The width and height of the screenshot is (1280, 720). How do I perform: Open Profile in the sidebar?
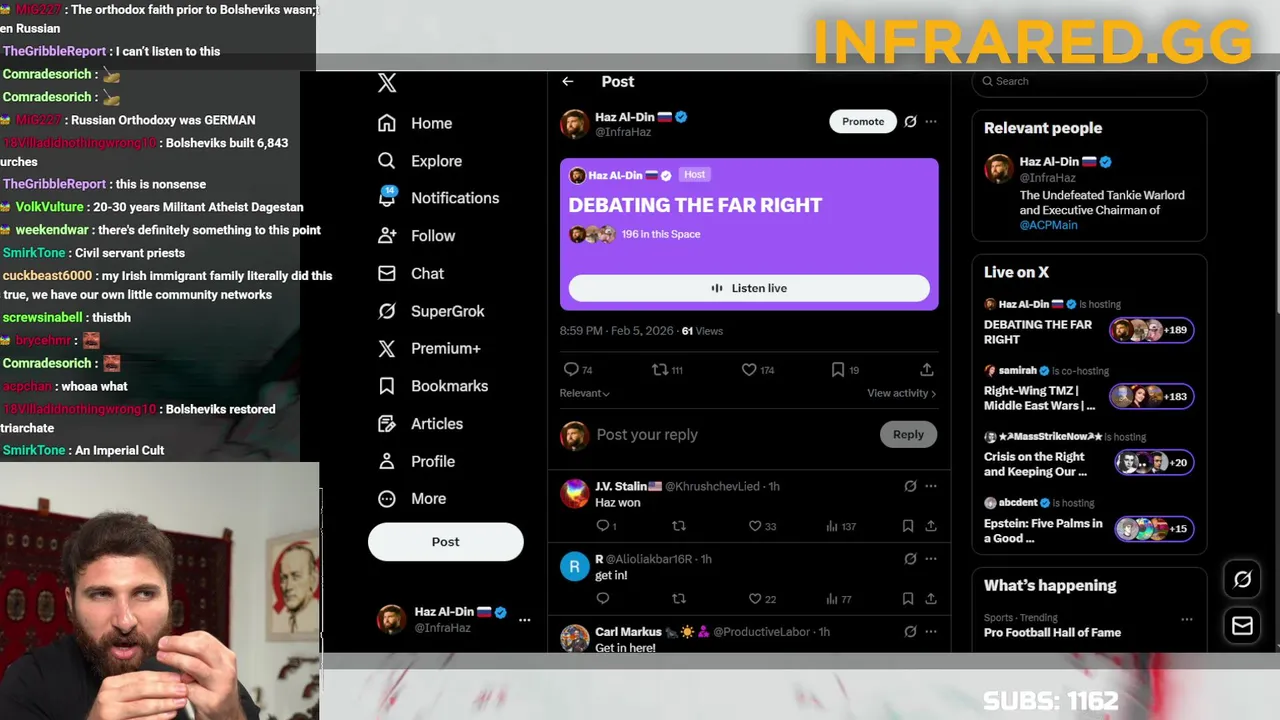(416, 461)
